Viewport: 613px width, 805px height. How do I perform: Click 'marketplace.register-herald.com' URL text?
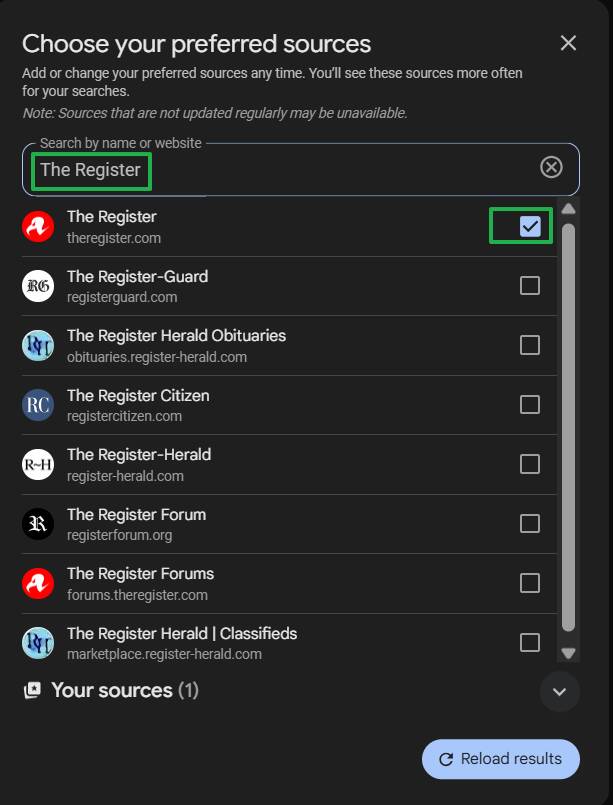(164, 655)
